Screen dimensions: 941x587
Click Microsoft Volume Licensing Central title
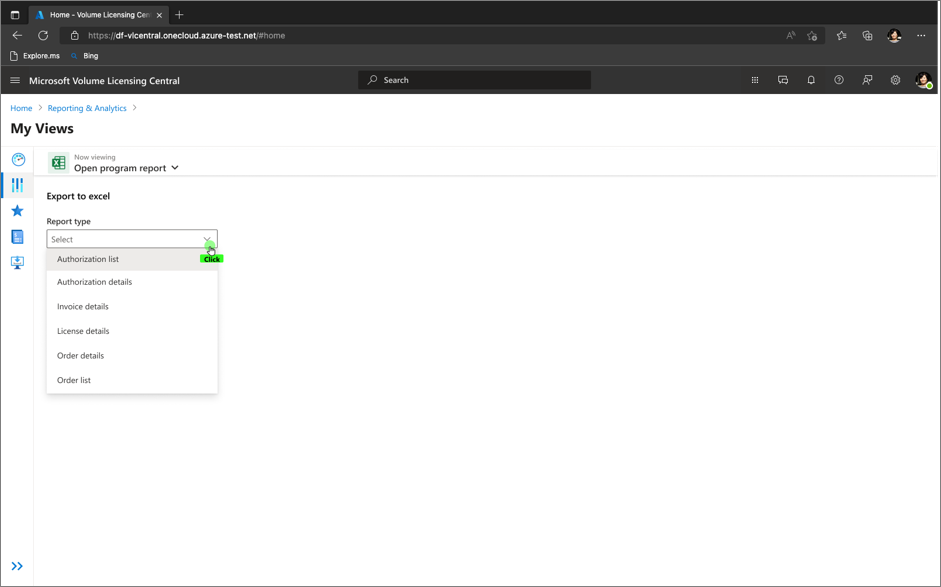(104, 80)
